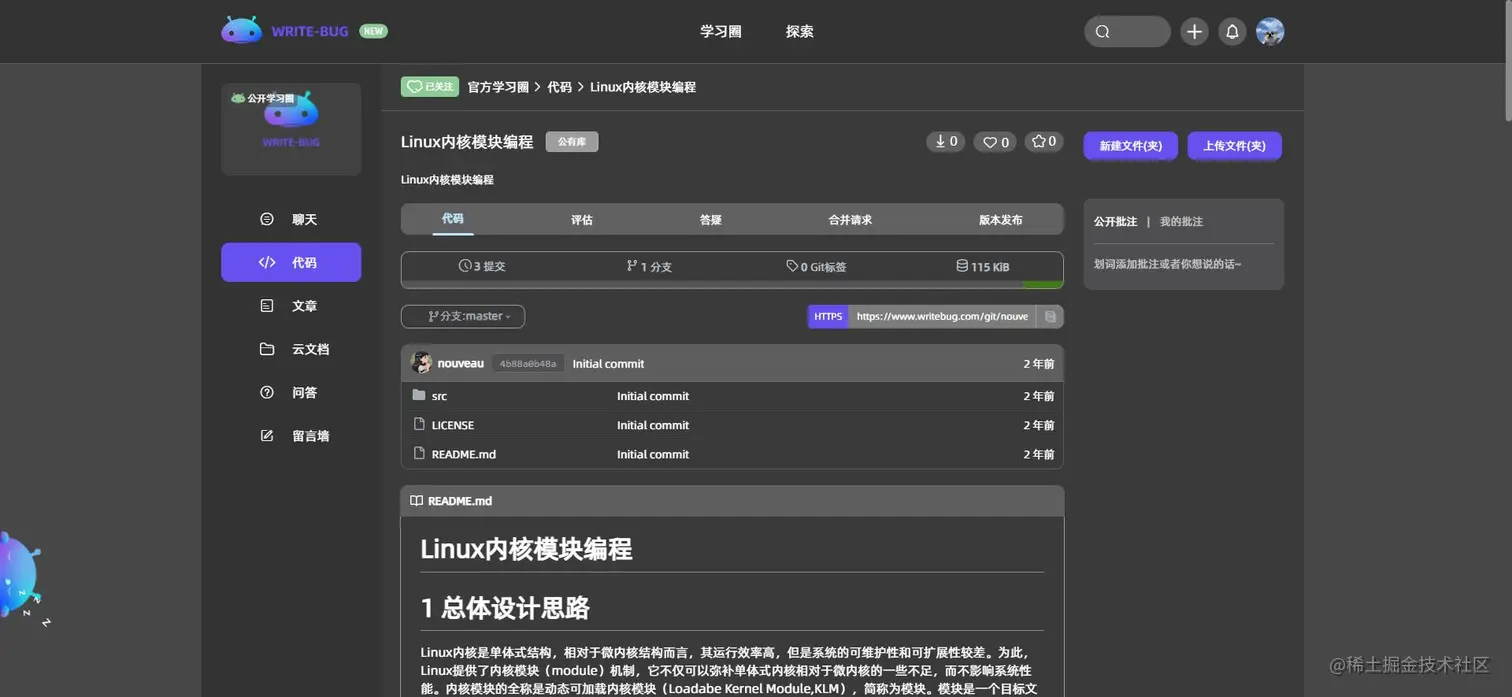This screenshot has height=697, width=1512.
Task: Click 新建文件(夹) button
Action: coord(1131,146)
